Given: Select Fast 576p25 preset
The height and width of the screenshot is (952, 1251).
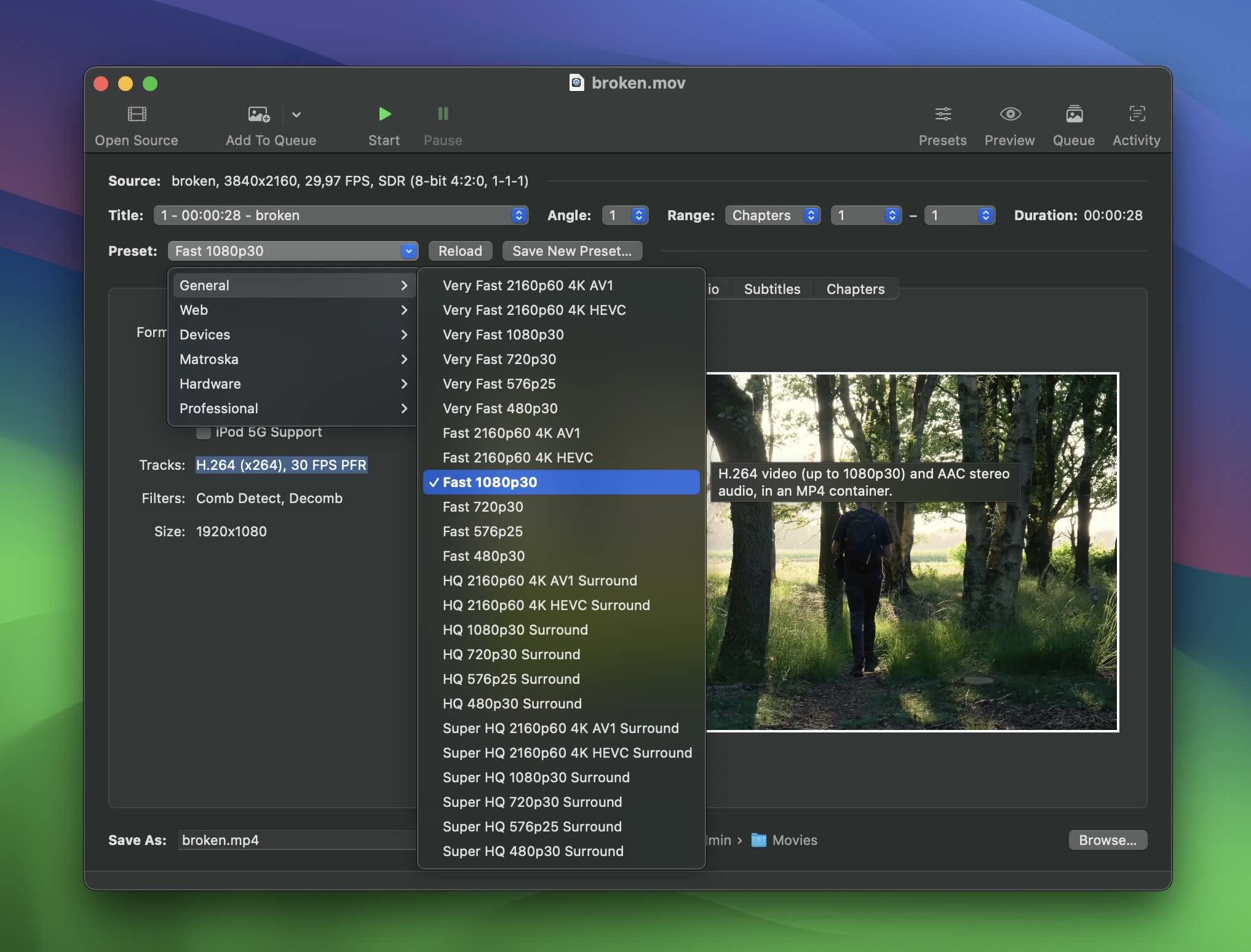Looking at the screenshot, I should click(x=562, y=531).
